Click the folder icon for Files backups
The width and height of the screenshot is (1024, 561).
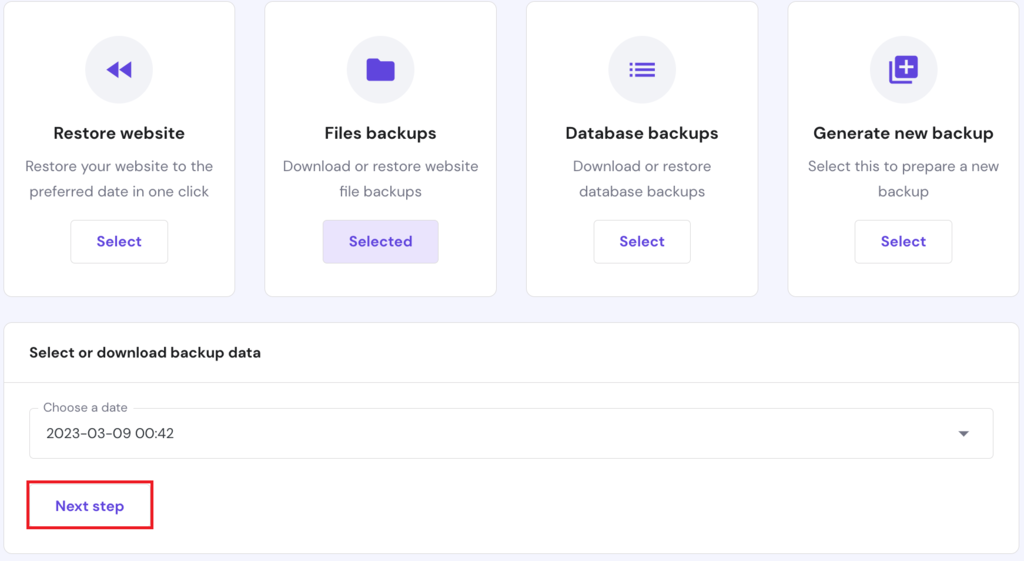(x=380, y=70)
